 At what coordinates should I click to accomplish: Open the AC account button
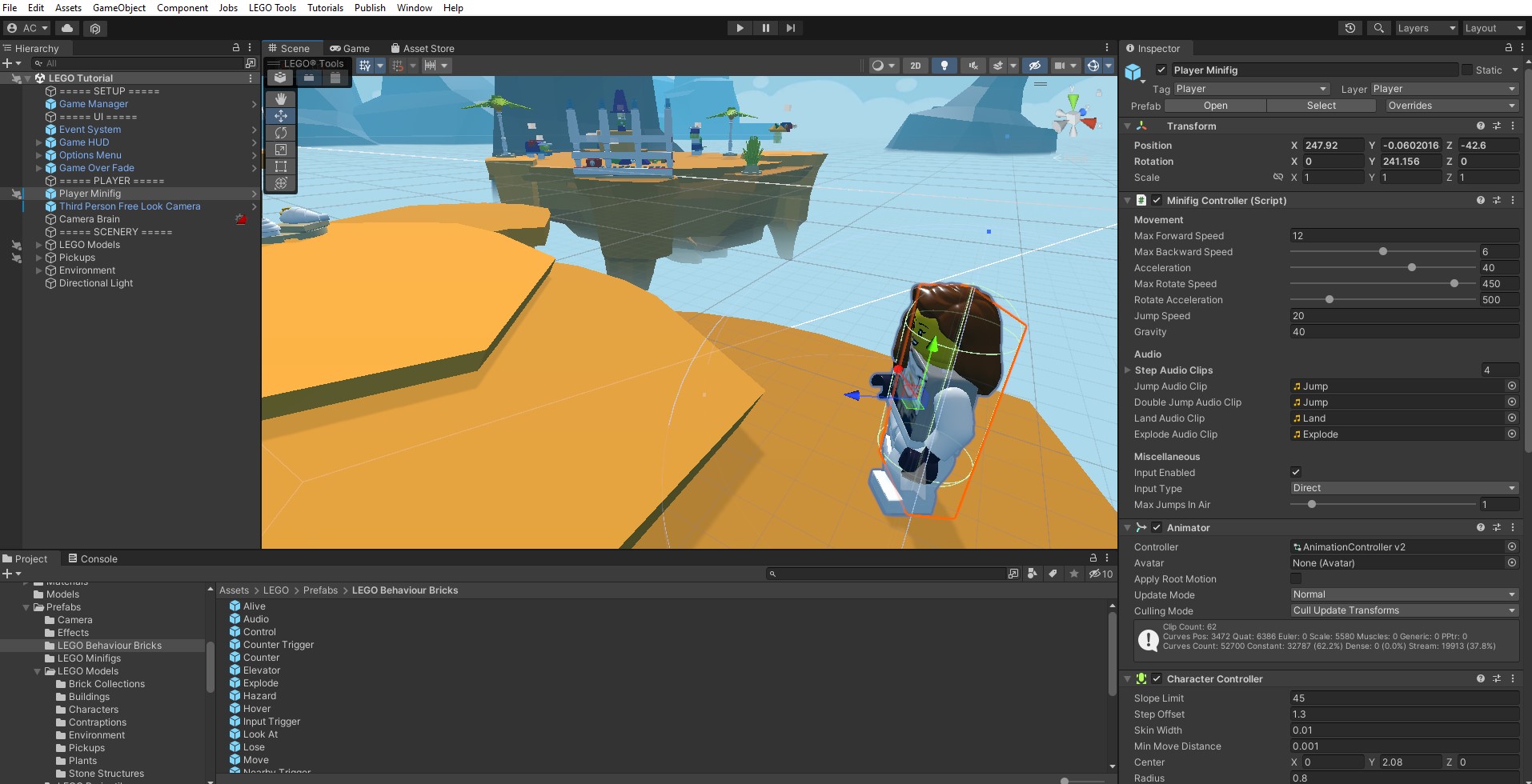(x=26, y=28)
